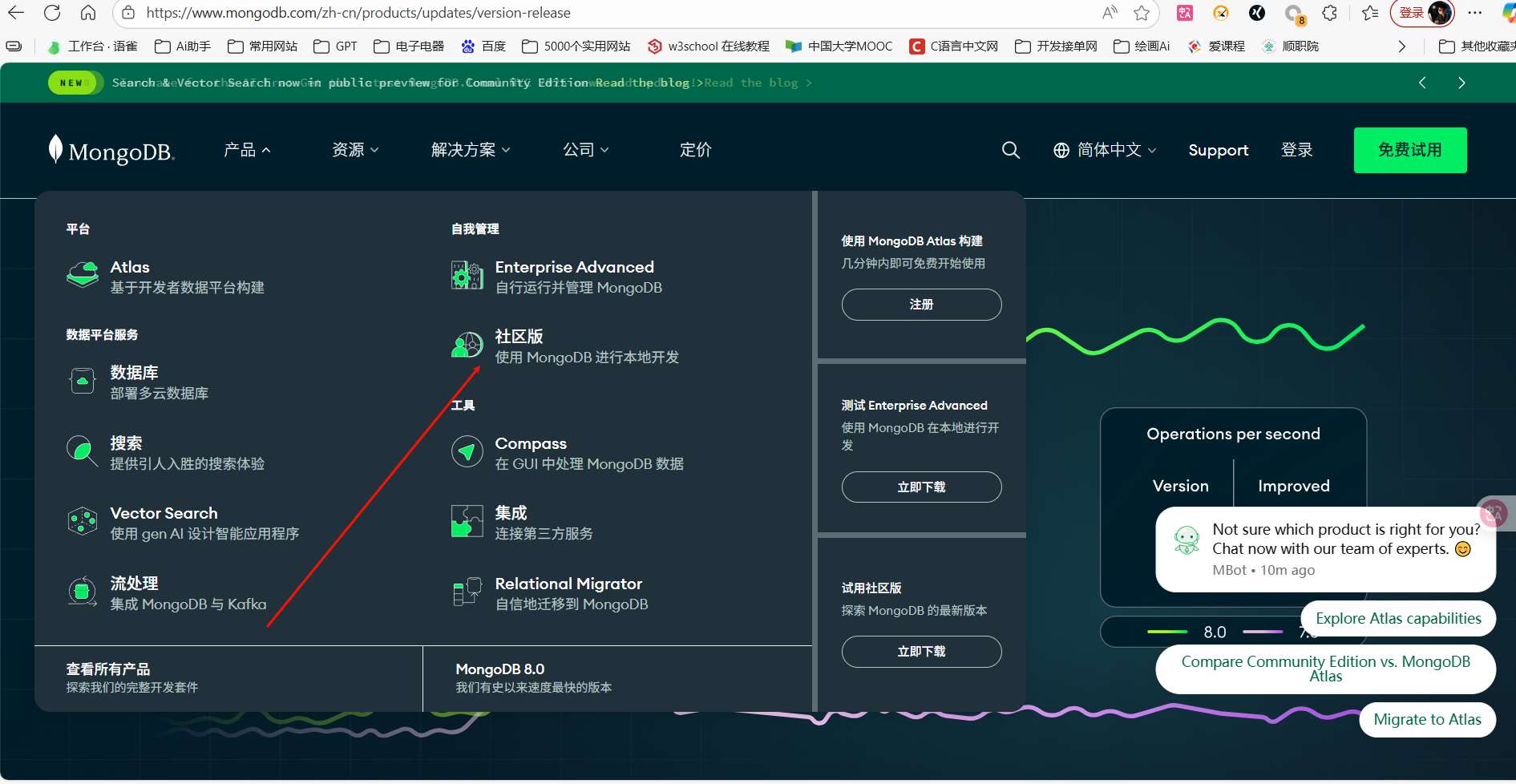Click Explore Atlas capabilities suggestion
1516x784 pixels.
(x=1398, y=618)
